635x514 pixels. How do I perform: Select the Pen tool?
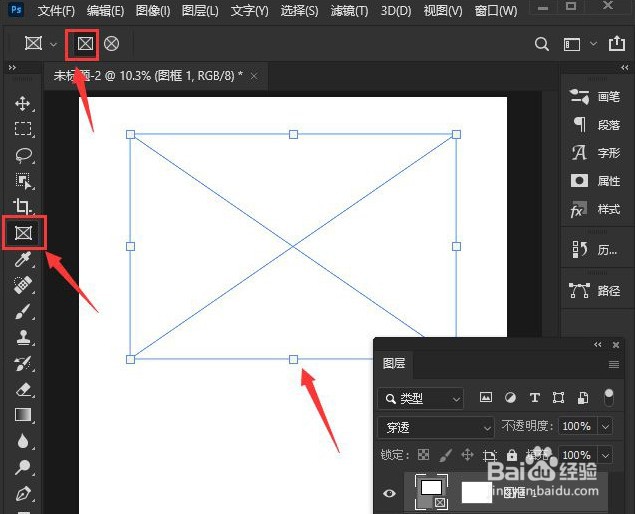pyautogui.click(x=23, y=493)
